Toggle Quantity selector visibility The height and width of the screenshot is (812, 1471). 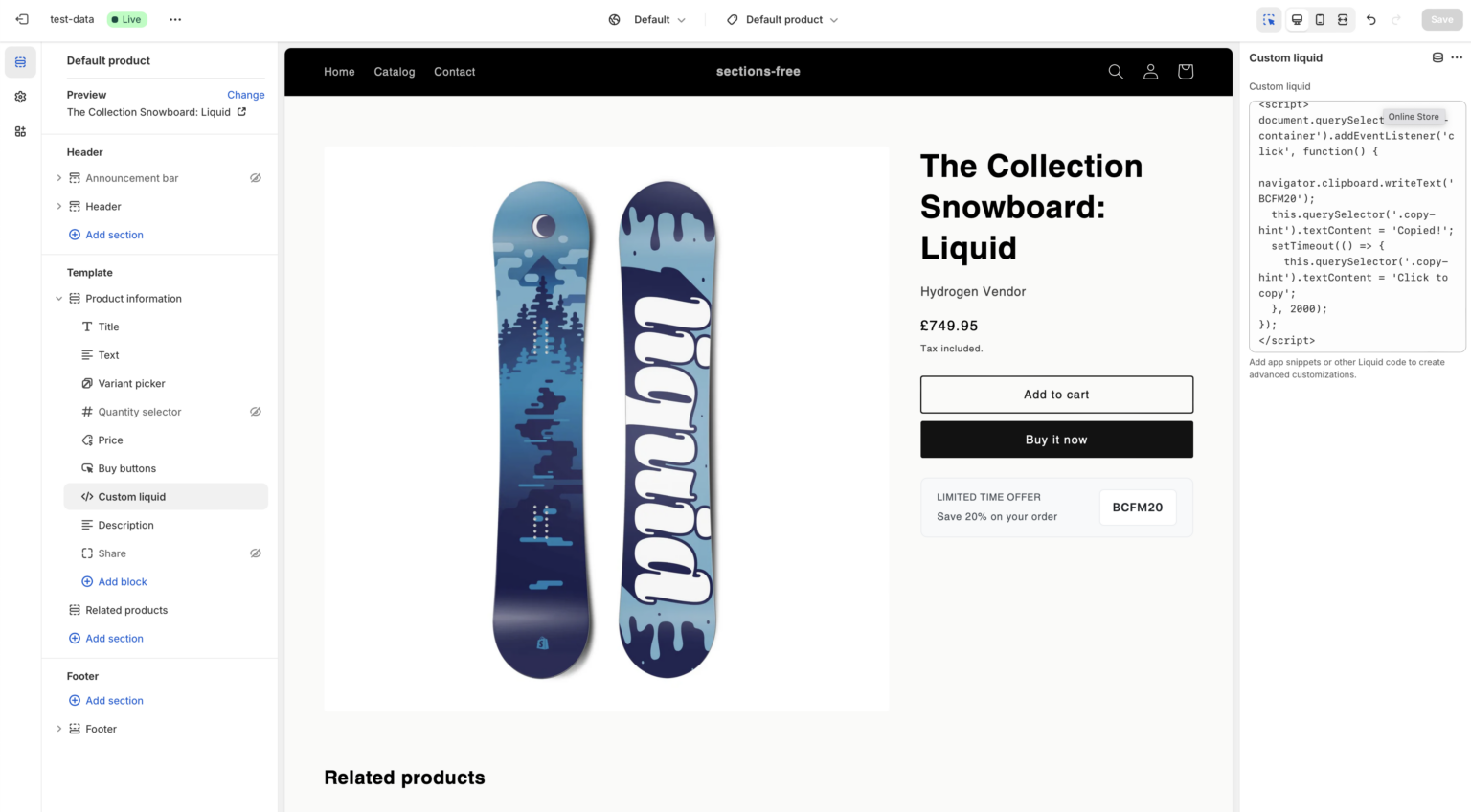tap(255, 411)
